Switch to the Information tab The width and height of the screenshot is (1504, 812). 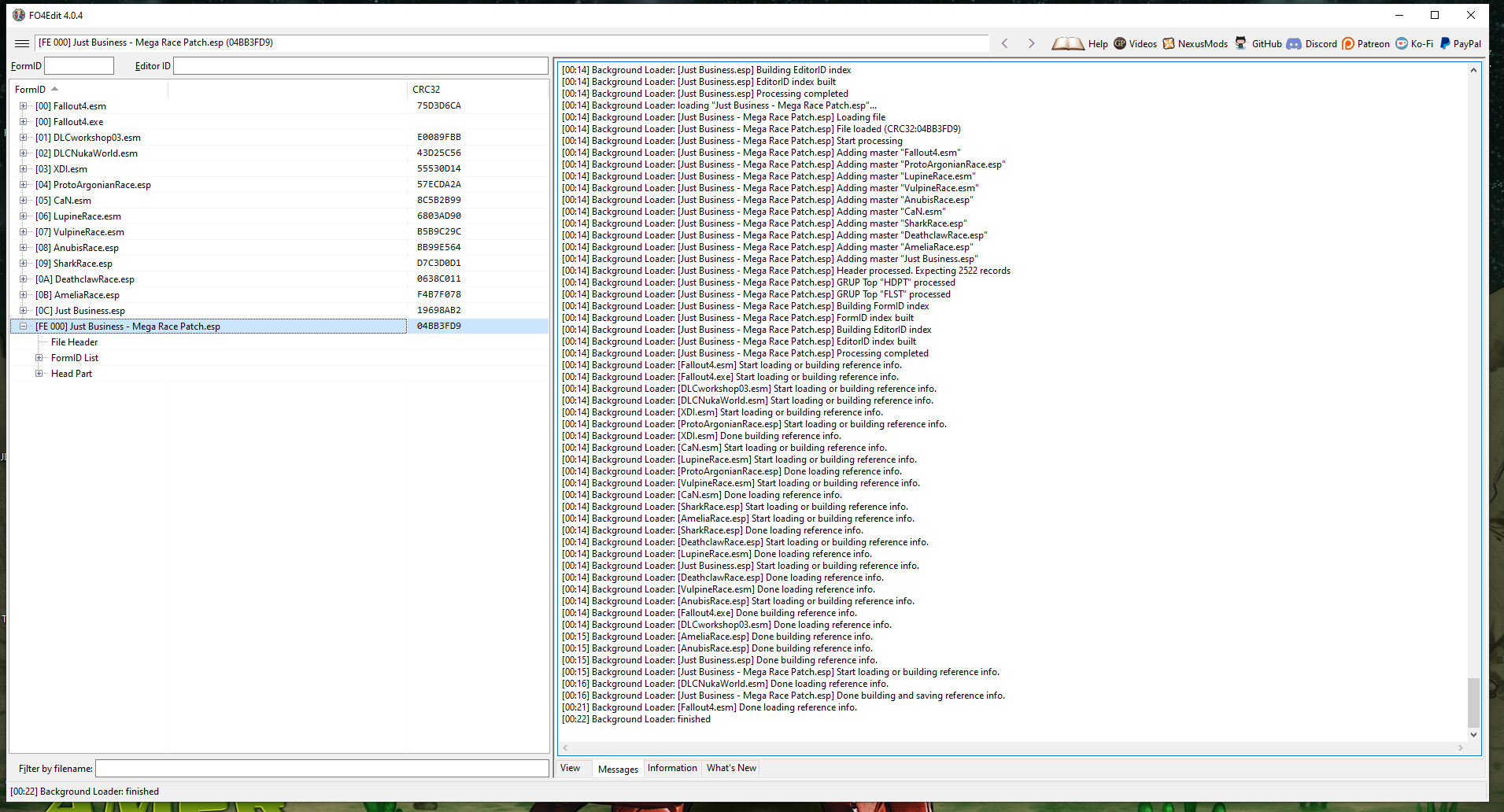(672, 768)
